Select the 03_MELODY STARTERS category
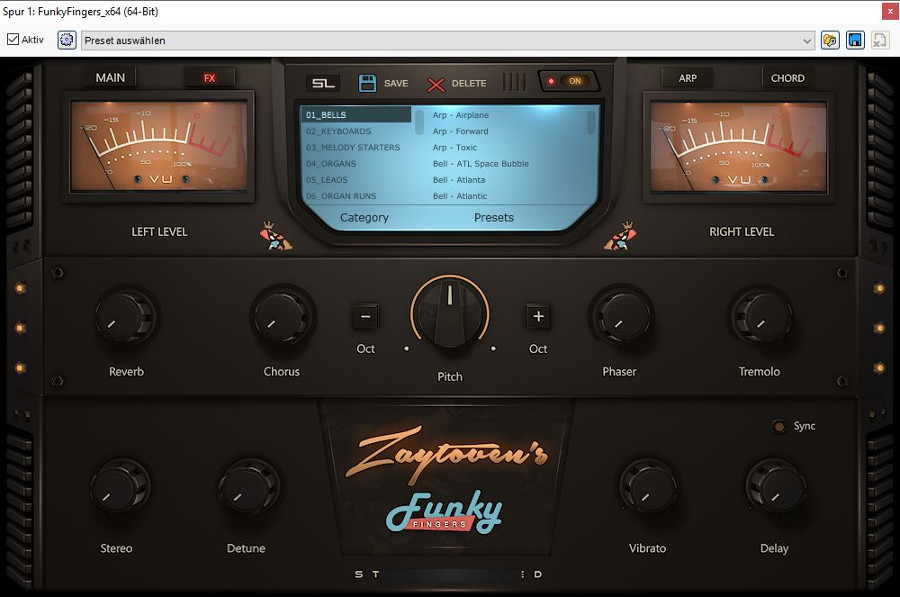The width and height of the screenshot is (900, 597). pyautogui.click(x=356, y=147)
